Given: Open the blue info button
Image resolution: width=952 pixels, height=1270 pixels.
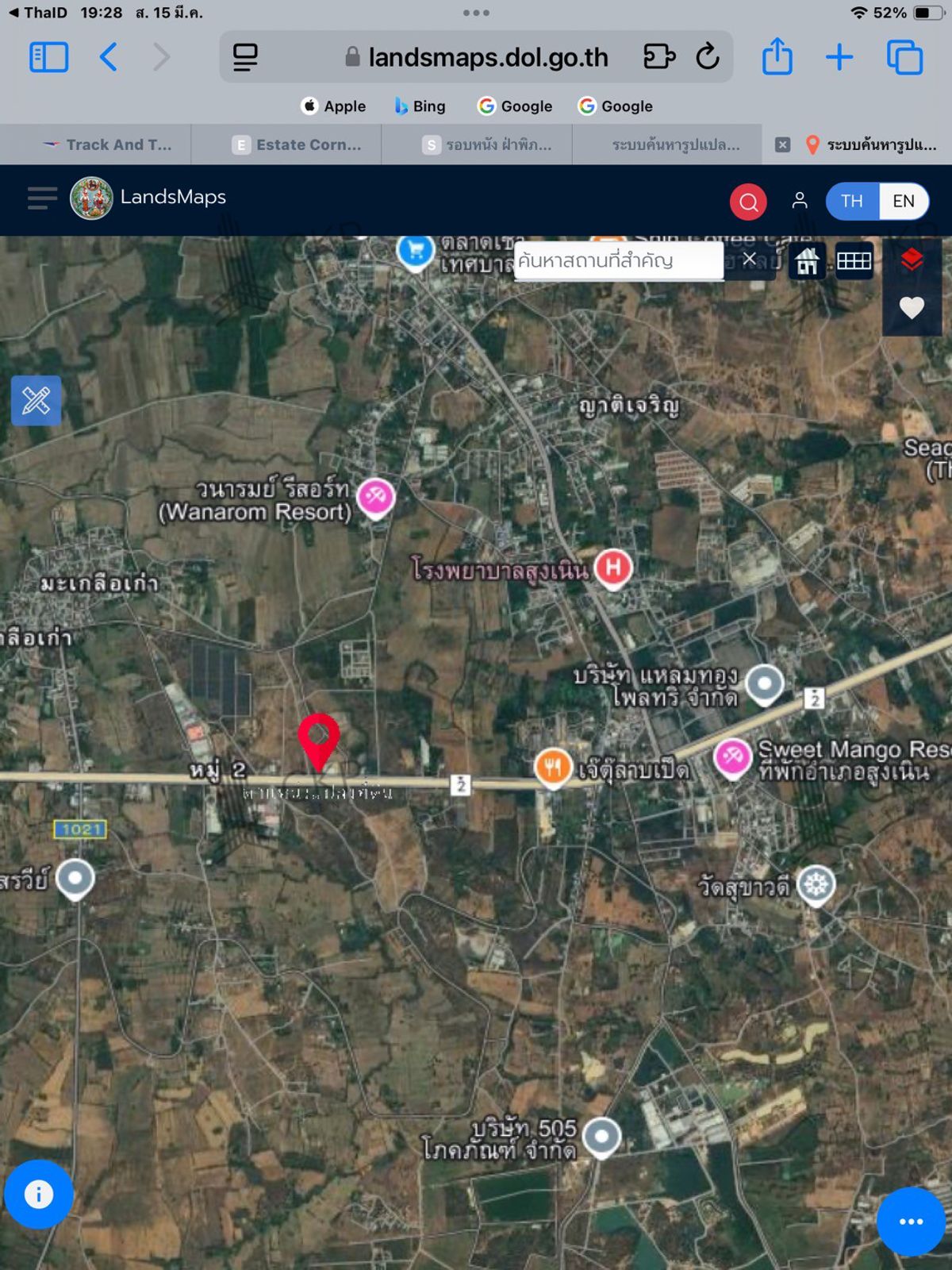Looking at the screenshot, I should click(39, 1194).
